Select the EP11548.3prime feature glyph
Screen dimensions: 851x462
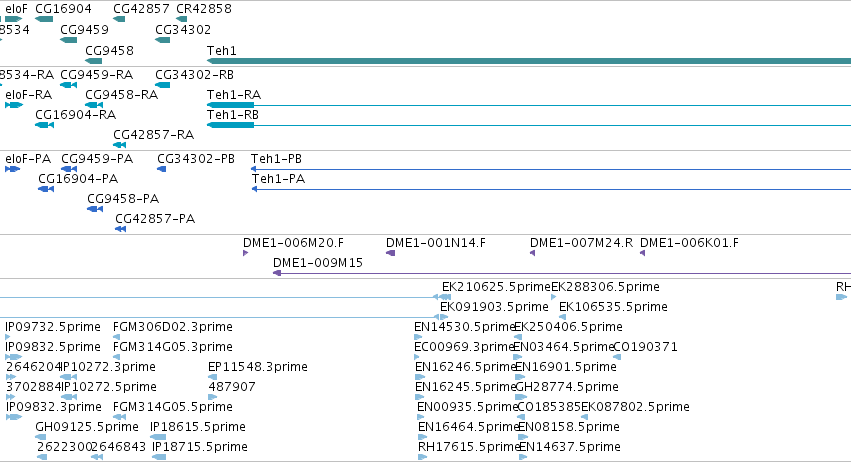click(x=212, y=377)
